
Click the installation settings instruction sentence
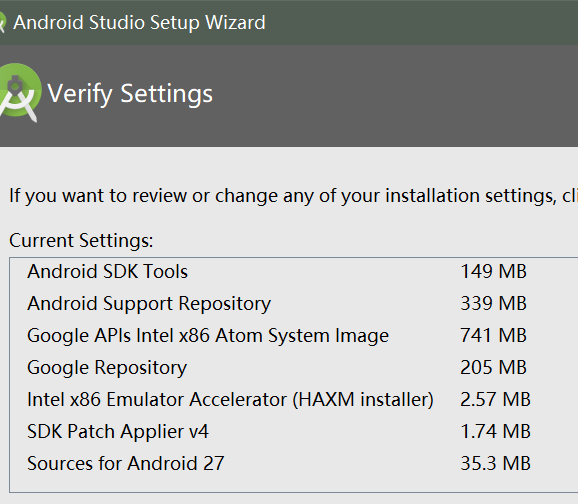293,196
